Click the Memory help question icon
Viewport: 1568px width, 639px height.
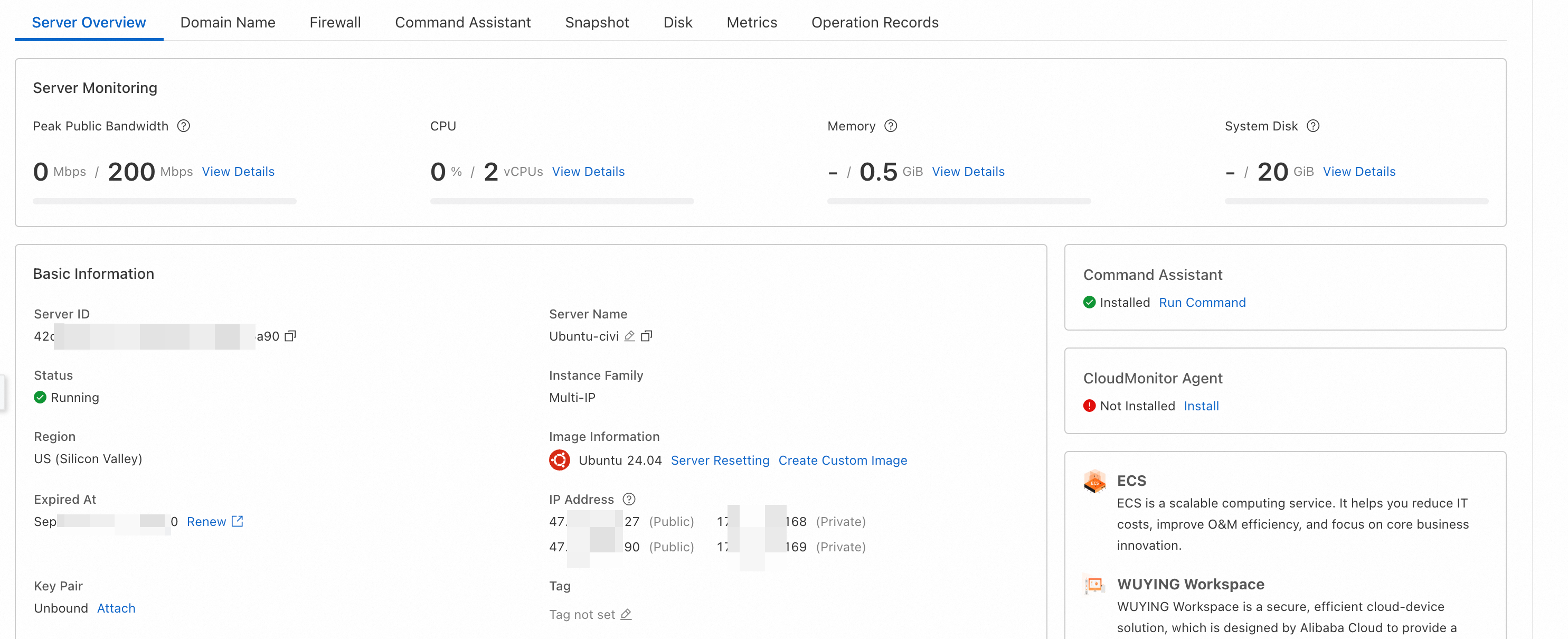pyautogui.click(x=891, y=126)
